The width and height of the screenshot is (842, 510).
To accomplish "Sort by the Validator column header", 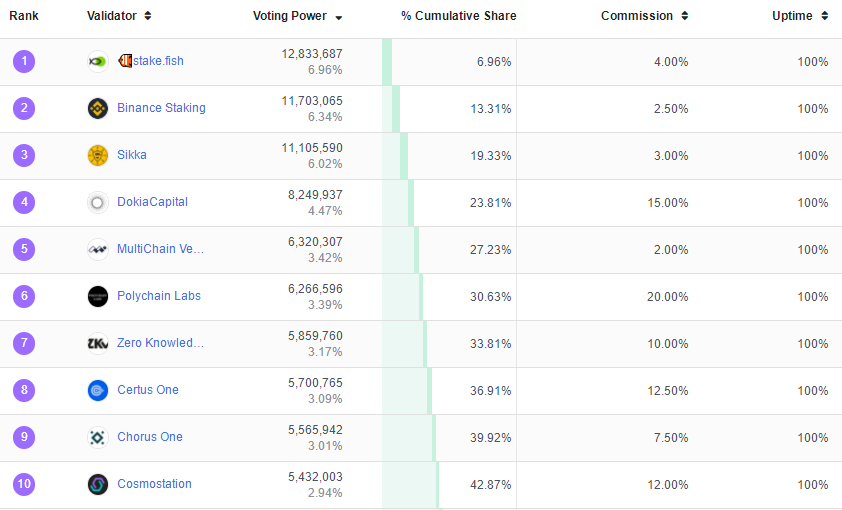I will 119,16.
